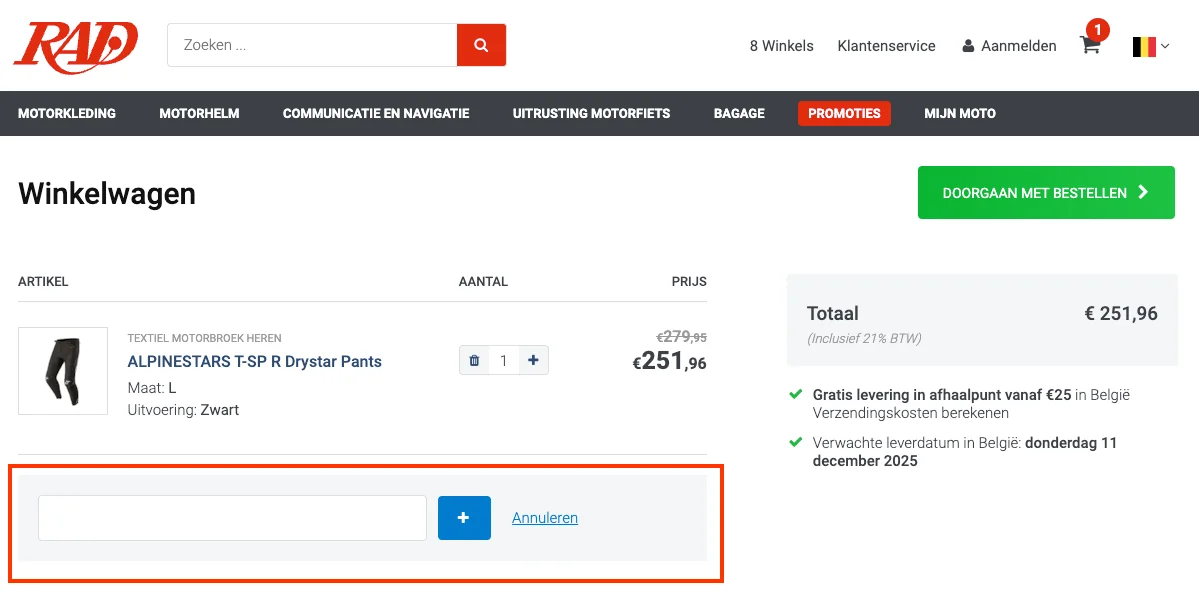Click the motorcycle pants product thumbnail
The height and width of the screenshot is (608, 1199).
pyautogui.click(x=63, y=371)
